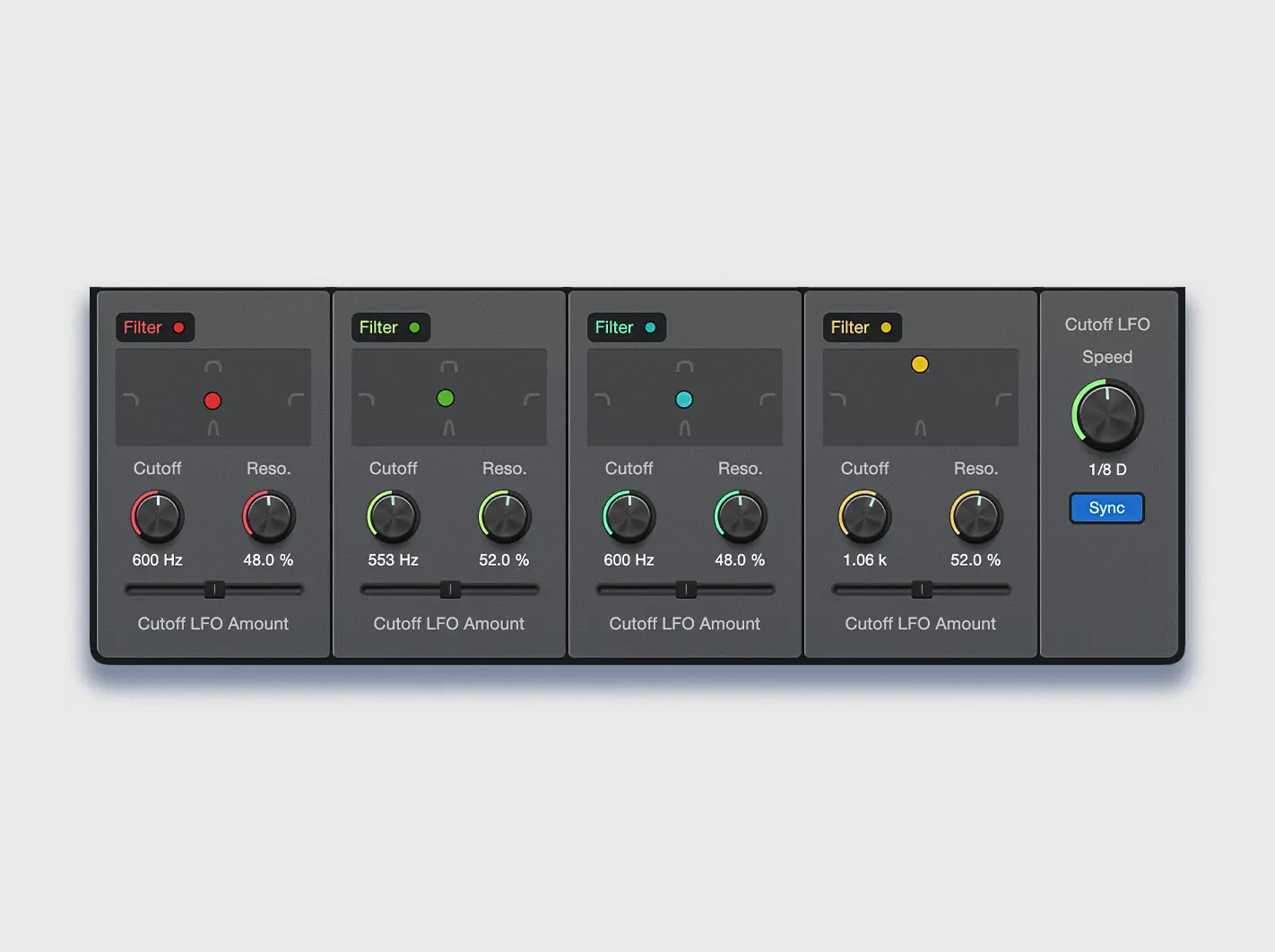Adjust the yellow filter's Reso. knob
This screenshot has width=1275, height=952.
click(x=975, y=516)
